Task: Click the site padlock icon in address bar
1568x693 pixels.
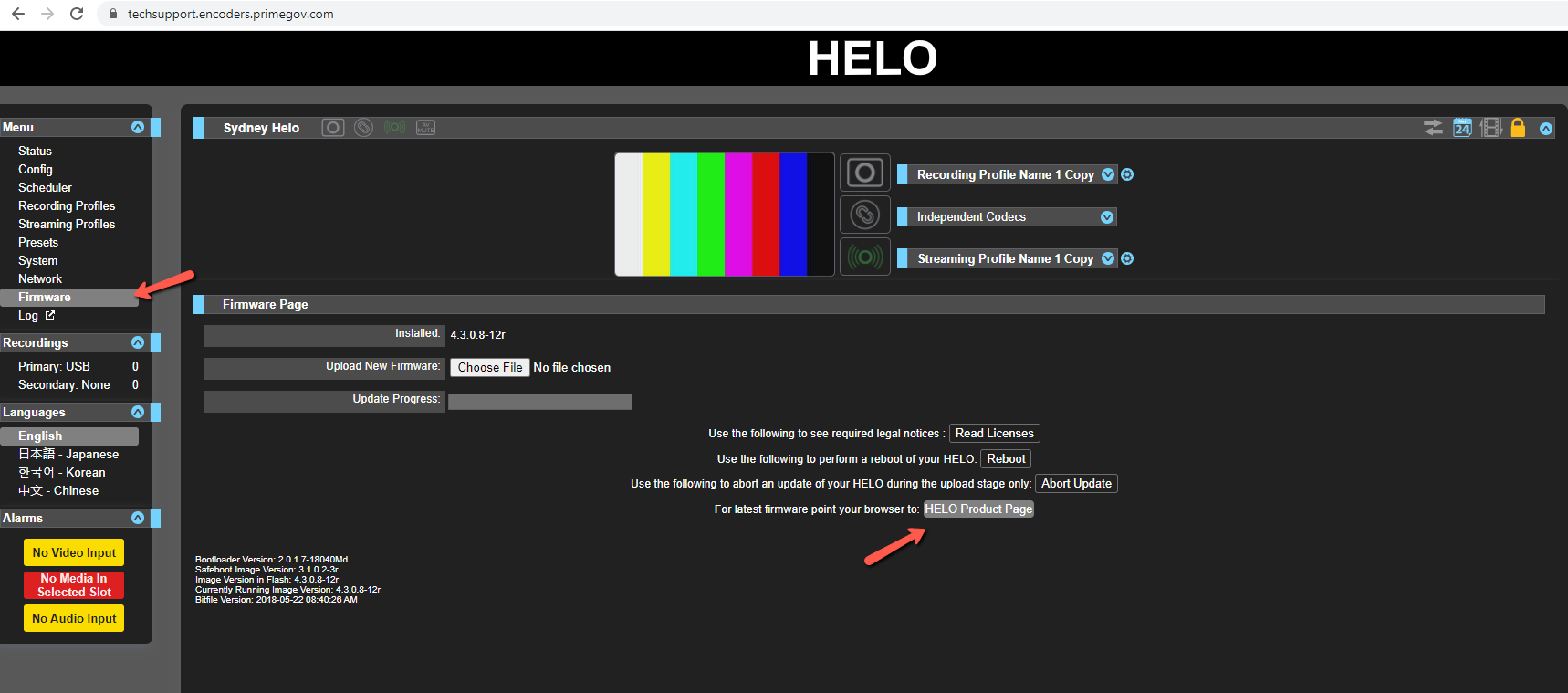Action: pos(112,14)
